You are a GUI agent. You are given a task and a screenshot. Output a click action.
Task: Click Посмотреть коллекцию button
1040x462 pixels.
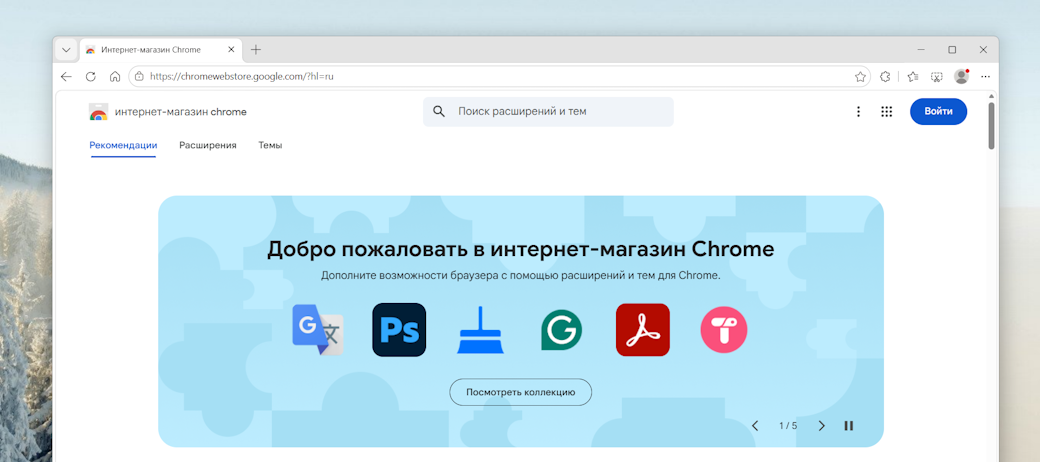(x=521, y=392)
